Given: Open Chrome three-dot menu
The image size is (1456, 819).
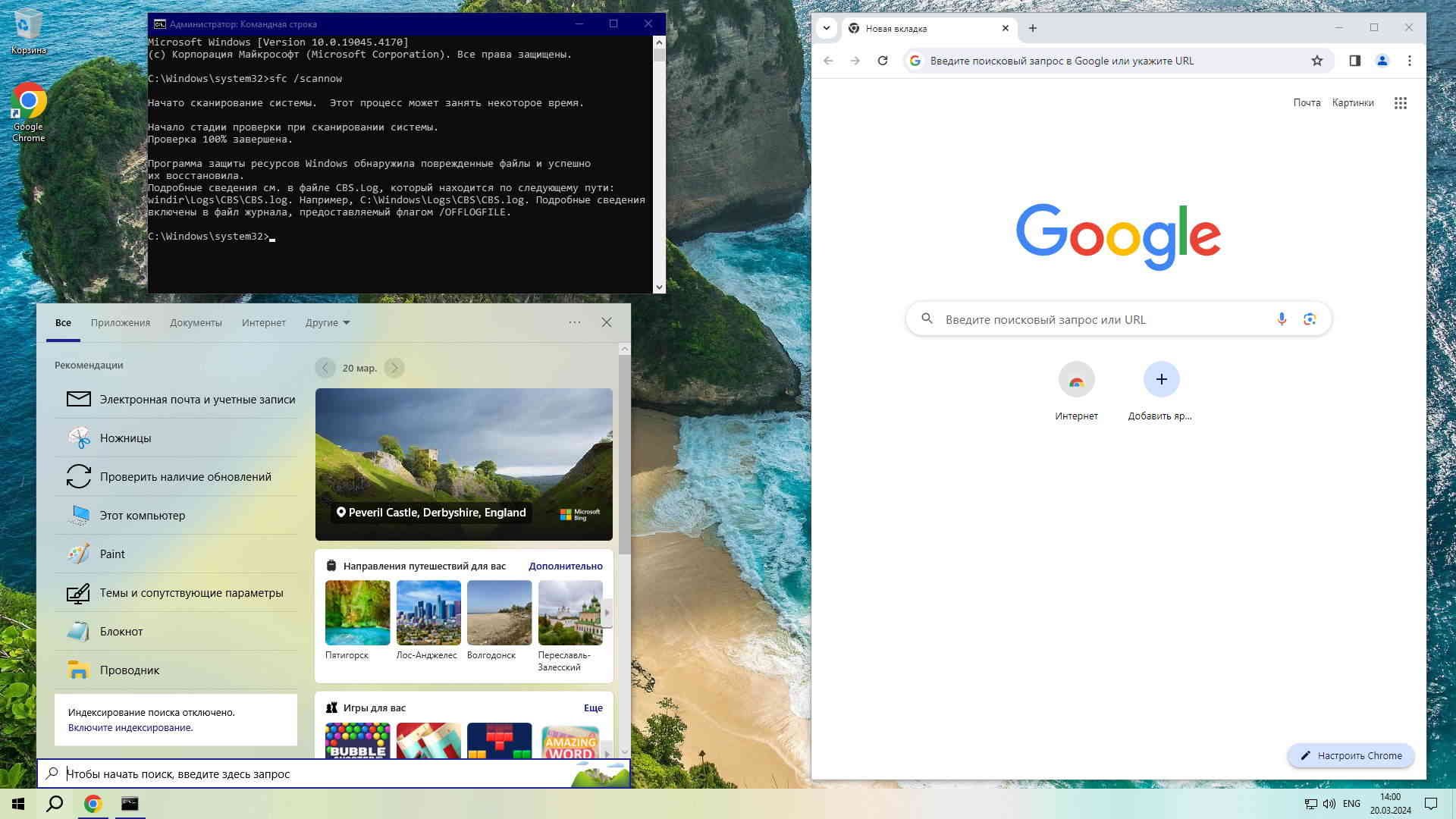Looking at the screenshot, I should tap(1410, 61).
